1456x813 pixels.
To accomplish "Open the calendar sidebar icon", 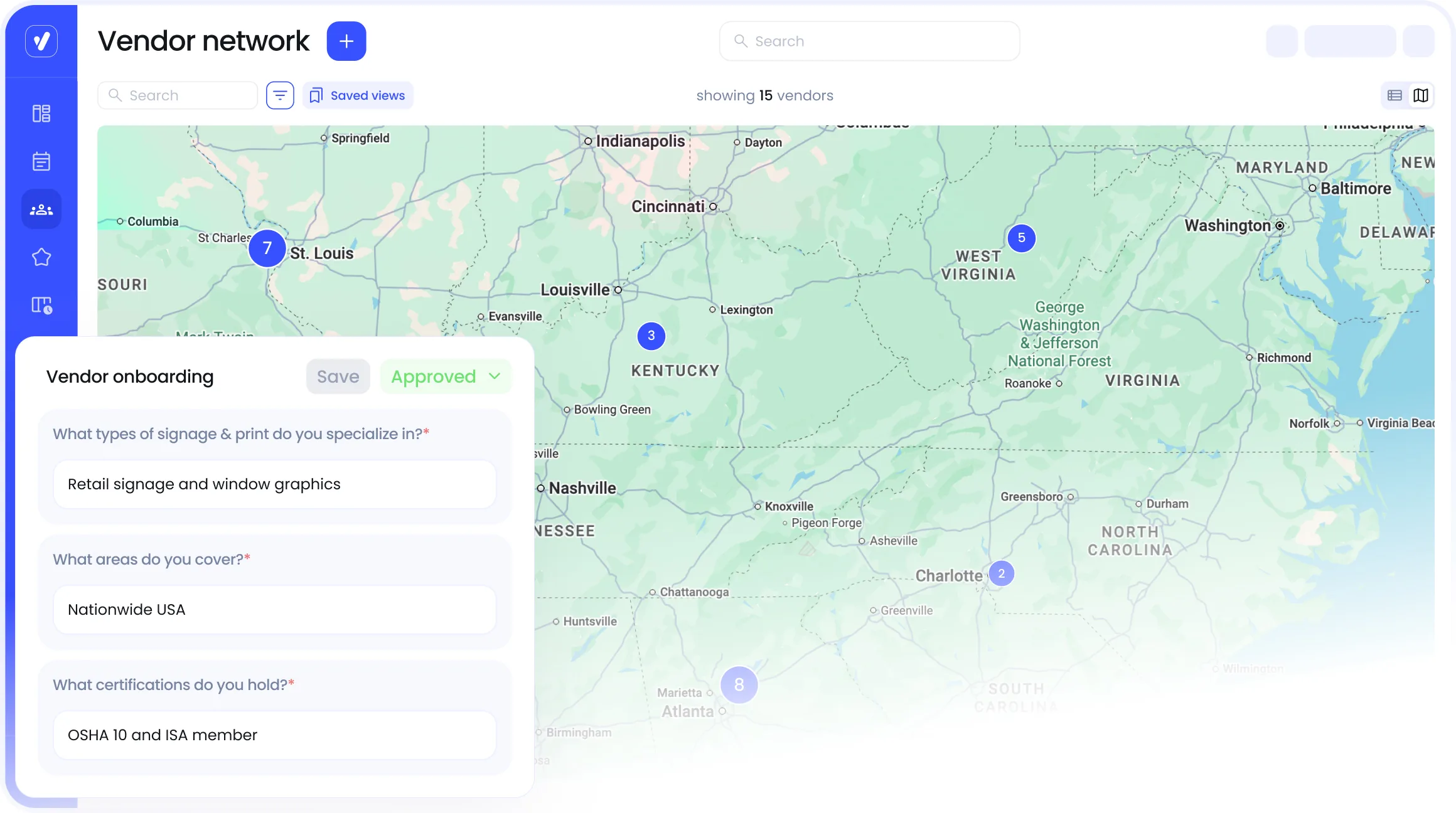I will pos(41,161).
